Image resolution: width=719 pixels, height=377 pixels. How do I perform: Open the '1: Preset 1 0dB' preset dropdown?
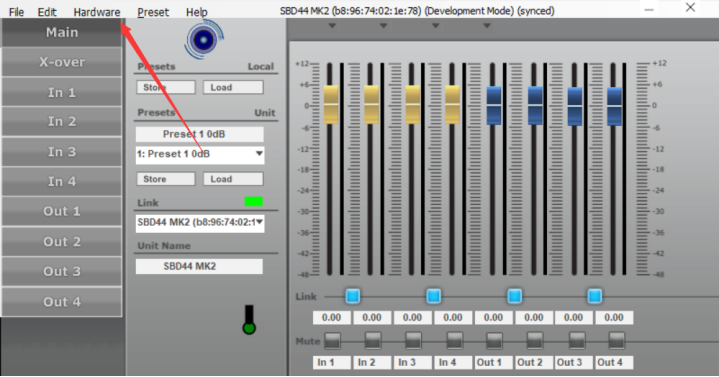(200, 155)
